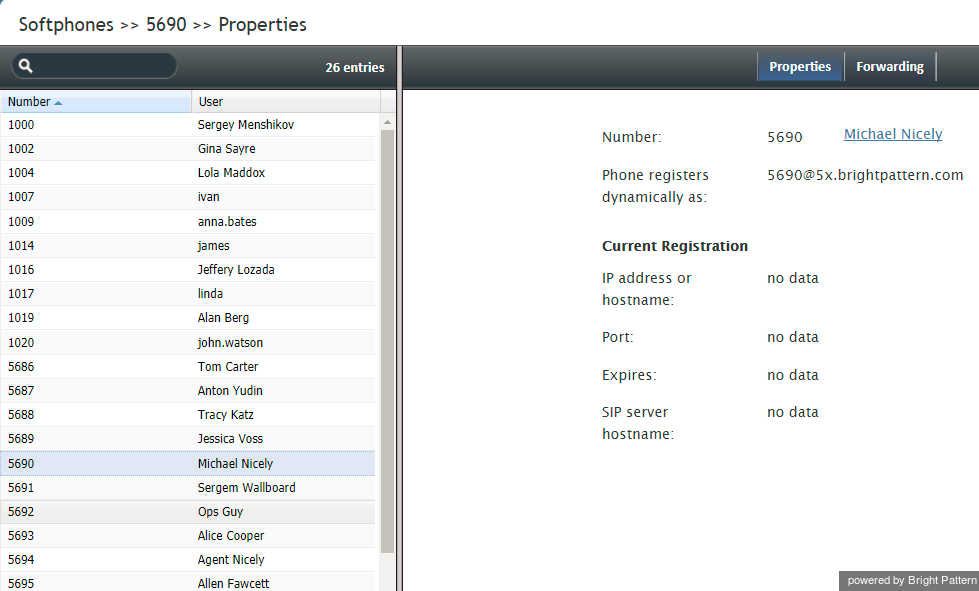Open the Michael Nicely user link

(893, 134)
